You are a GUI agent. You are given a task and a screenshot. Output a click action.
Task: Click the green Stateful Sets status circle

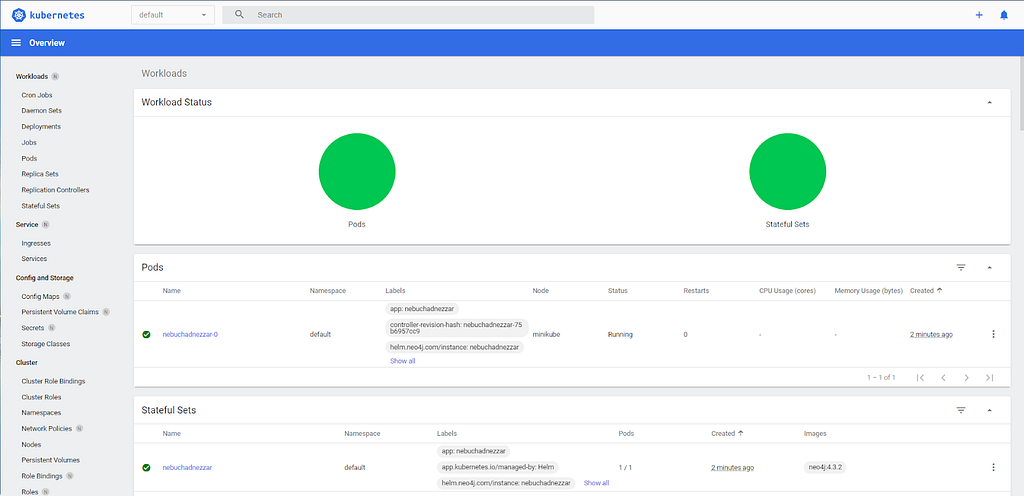788,172
